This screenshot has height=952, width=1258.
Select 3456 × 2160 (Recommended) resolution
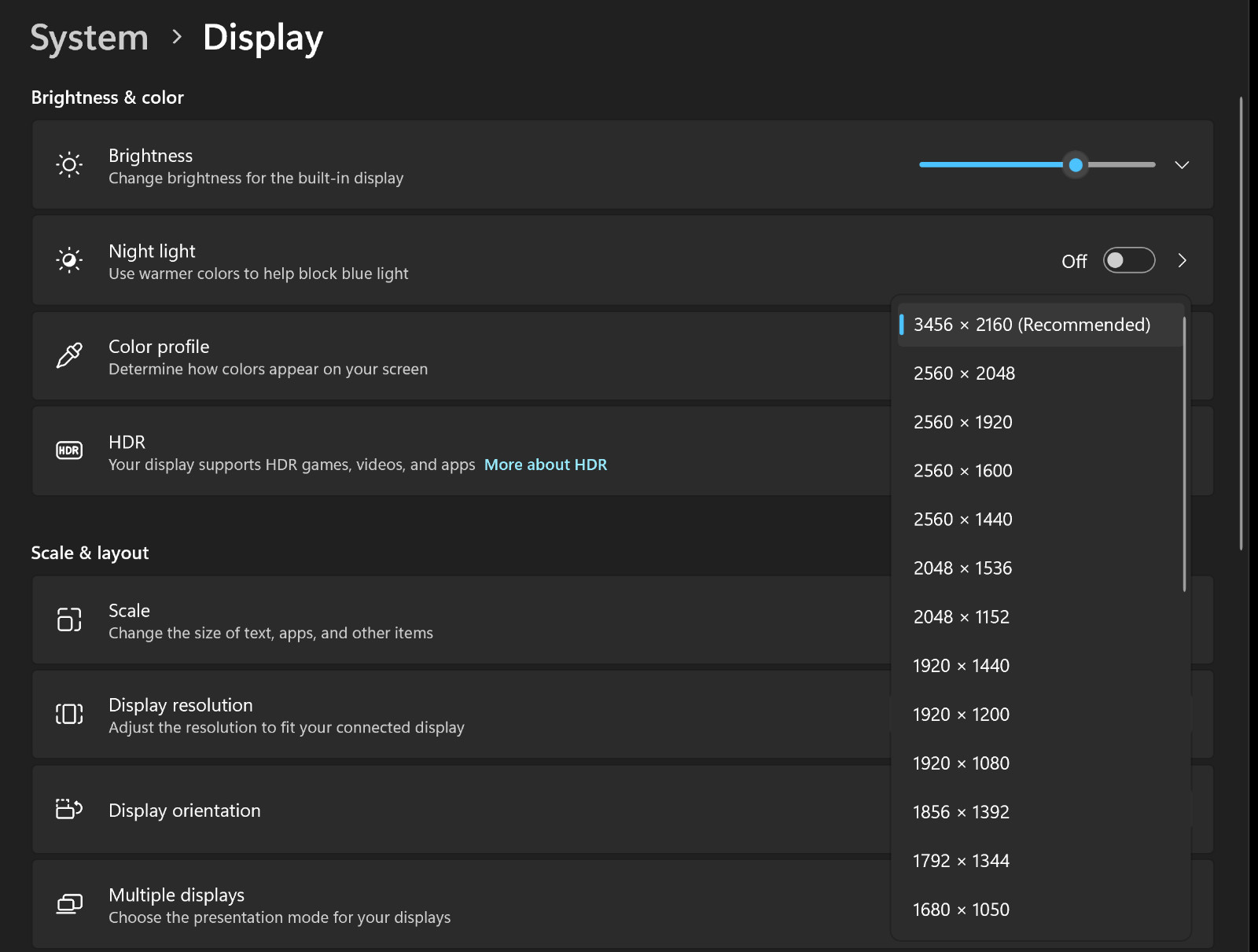[x=1041, y=325]
